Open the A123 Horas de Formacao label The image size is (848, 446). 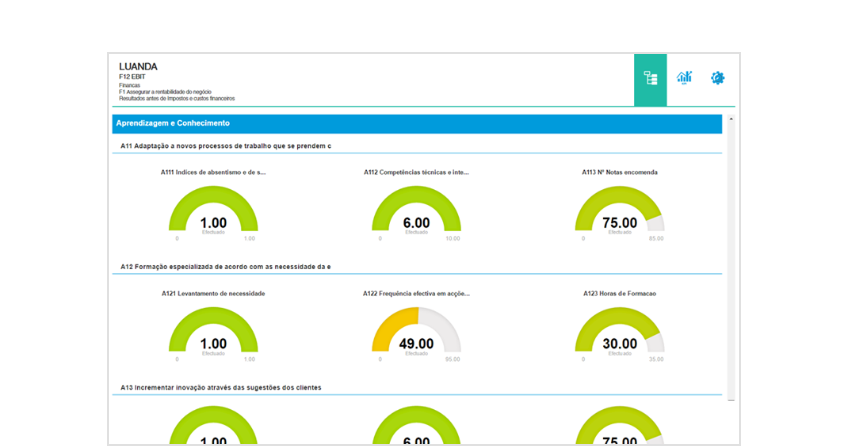coord(619,293)
